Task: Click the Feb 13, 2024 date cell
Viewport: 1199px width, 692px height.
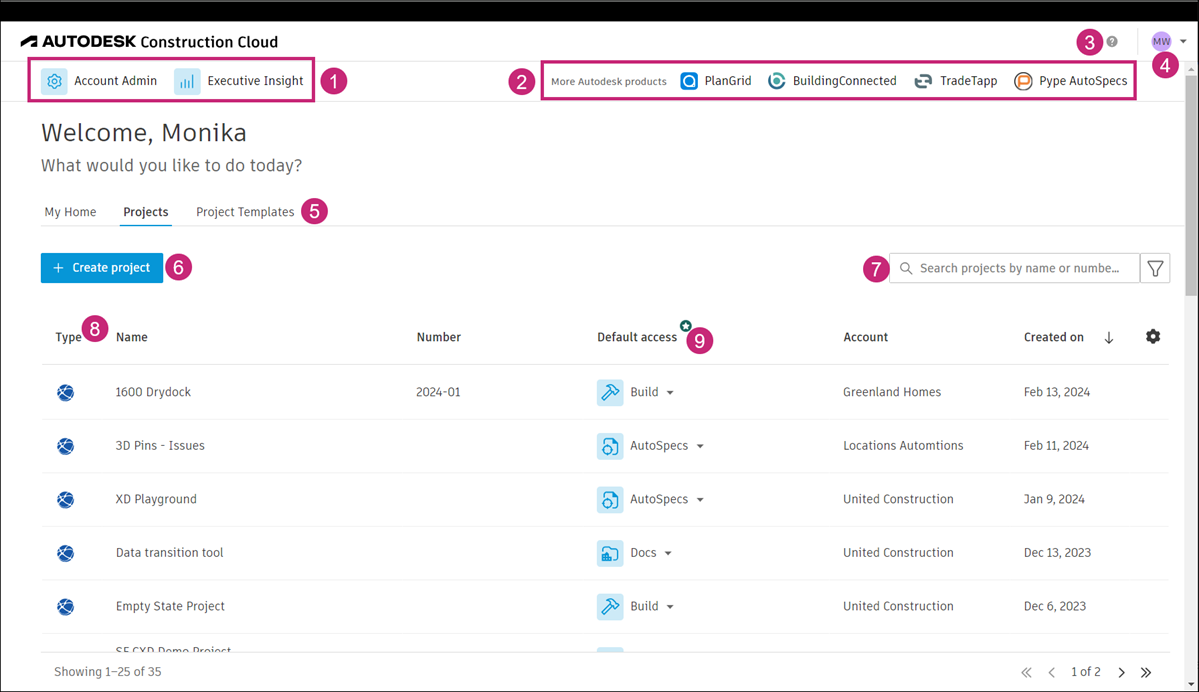Action: click(x=1057, y=392)
